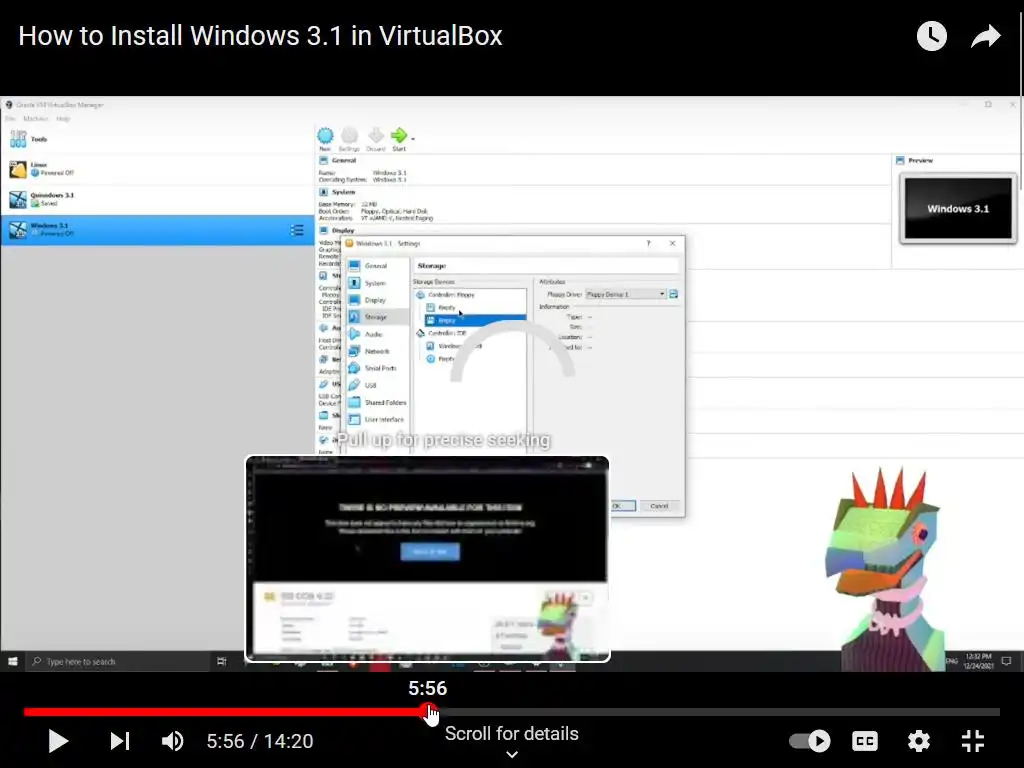Image resolution: width=1024 pixels, height=768 pixels.
Task: Open the Help menu in VirtualBox Manager
Action: (63, 119)
